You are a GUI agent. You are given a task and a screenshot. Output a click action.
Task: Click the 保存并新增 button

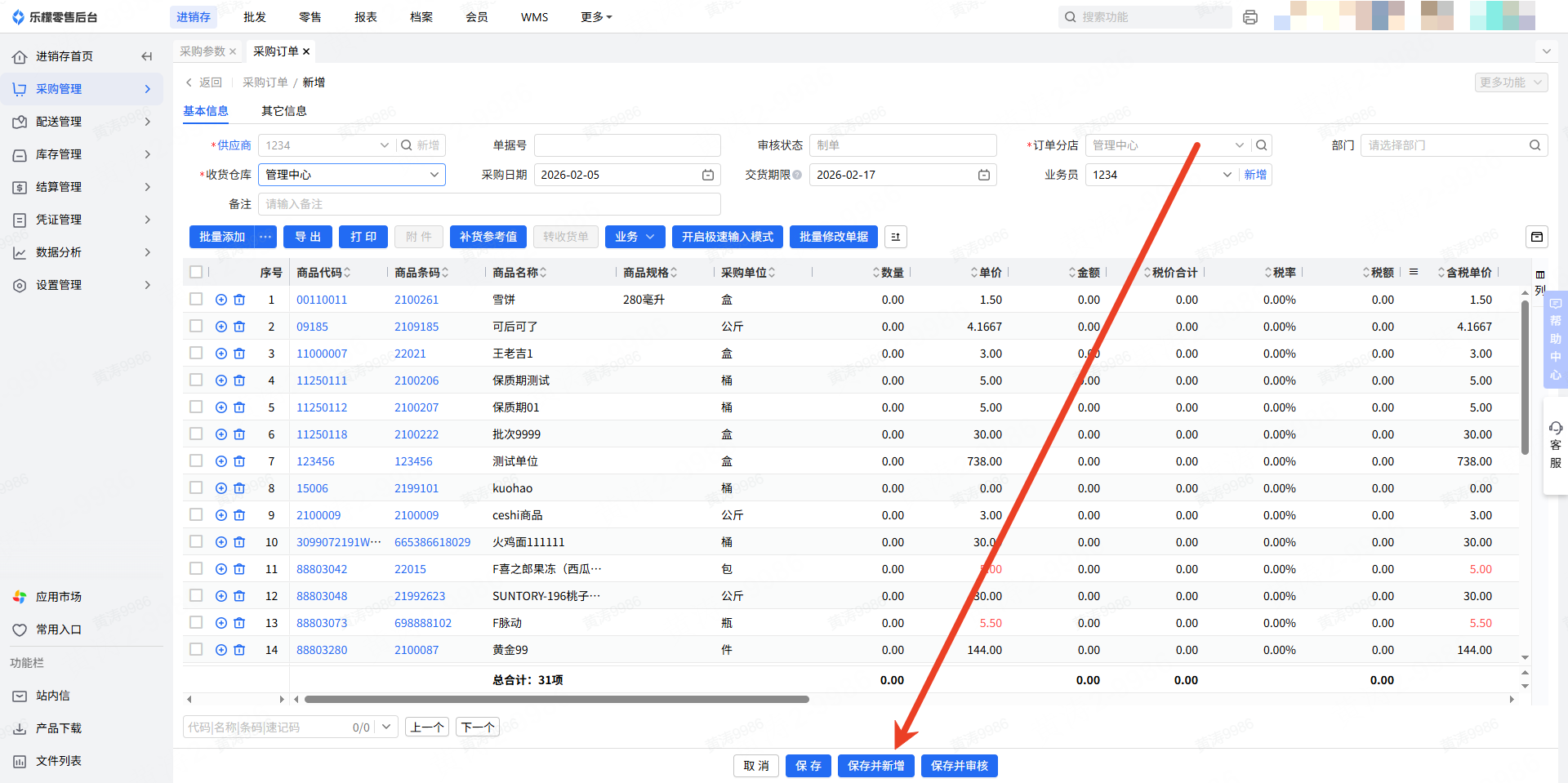[875, 766]
